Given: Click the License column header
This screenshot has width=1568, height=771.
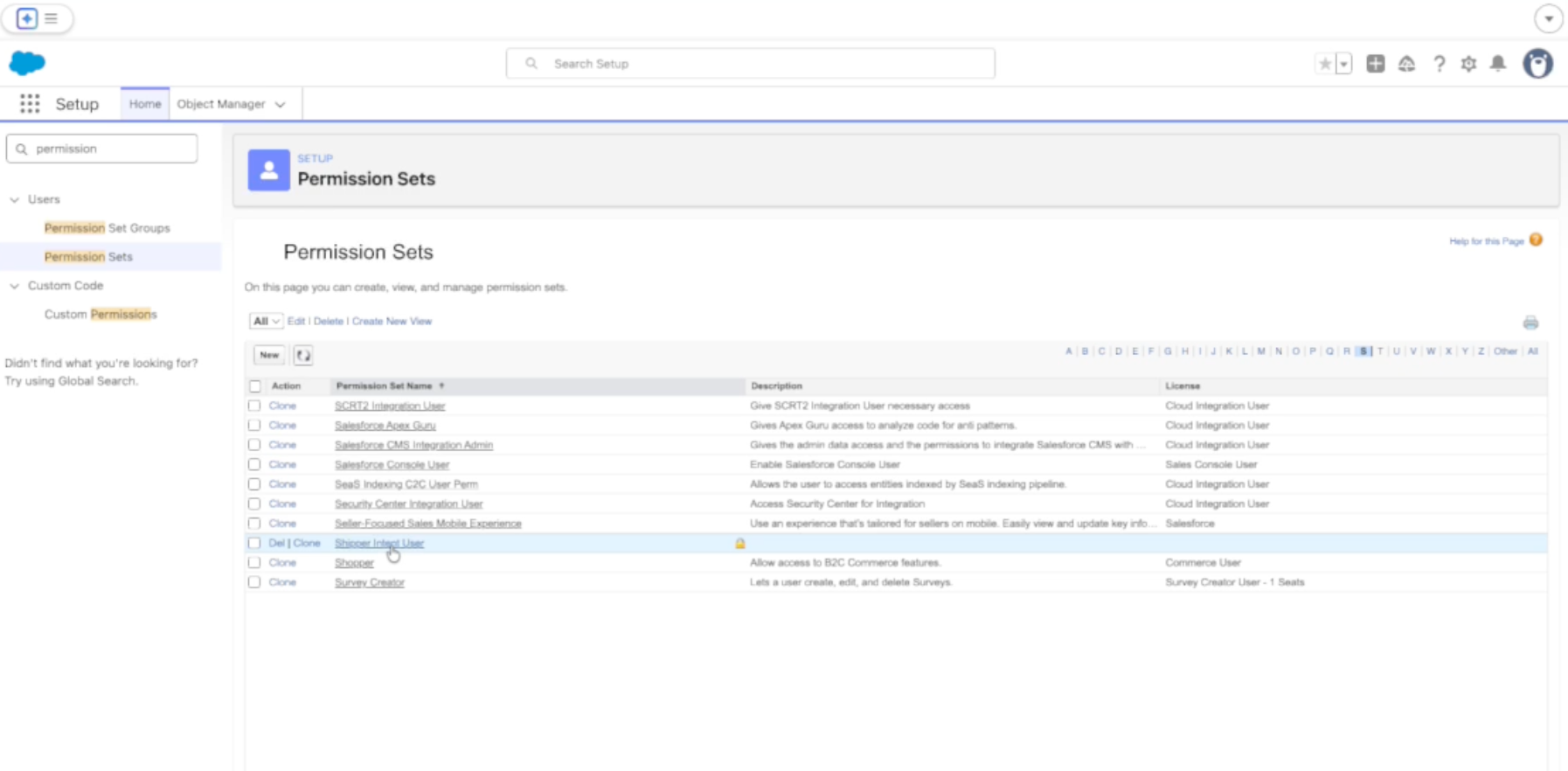Looking at the screenshot, I should click(1183, 385).
